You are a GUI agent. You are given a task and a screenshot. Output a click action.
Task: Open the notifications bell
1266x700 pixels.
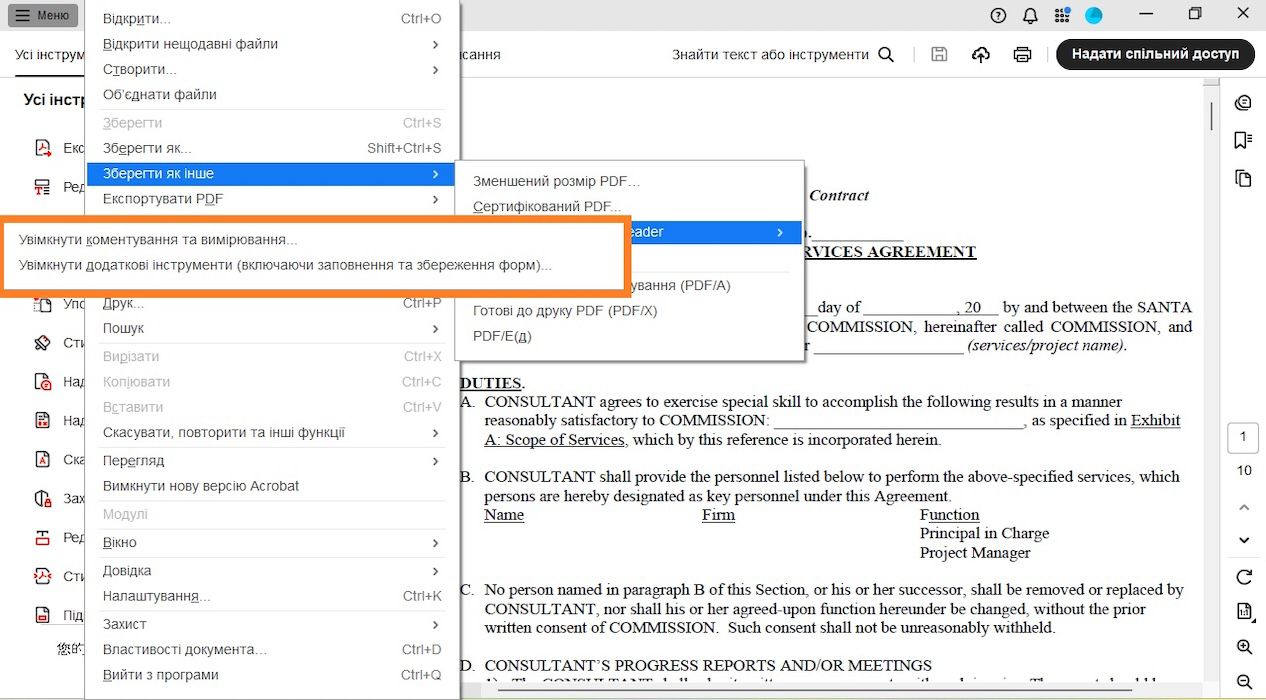click(1030, 15)
